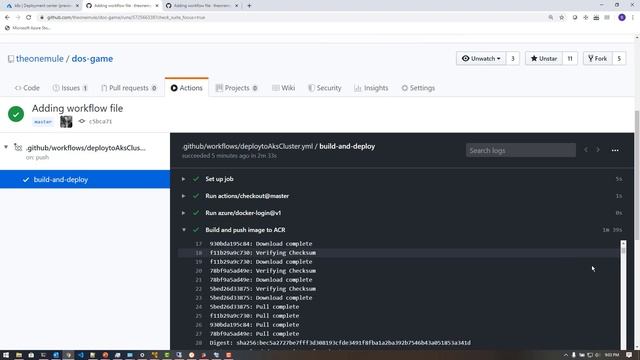Switch to the Code tab

click(x=27, y=88)
